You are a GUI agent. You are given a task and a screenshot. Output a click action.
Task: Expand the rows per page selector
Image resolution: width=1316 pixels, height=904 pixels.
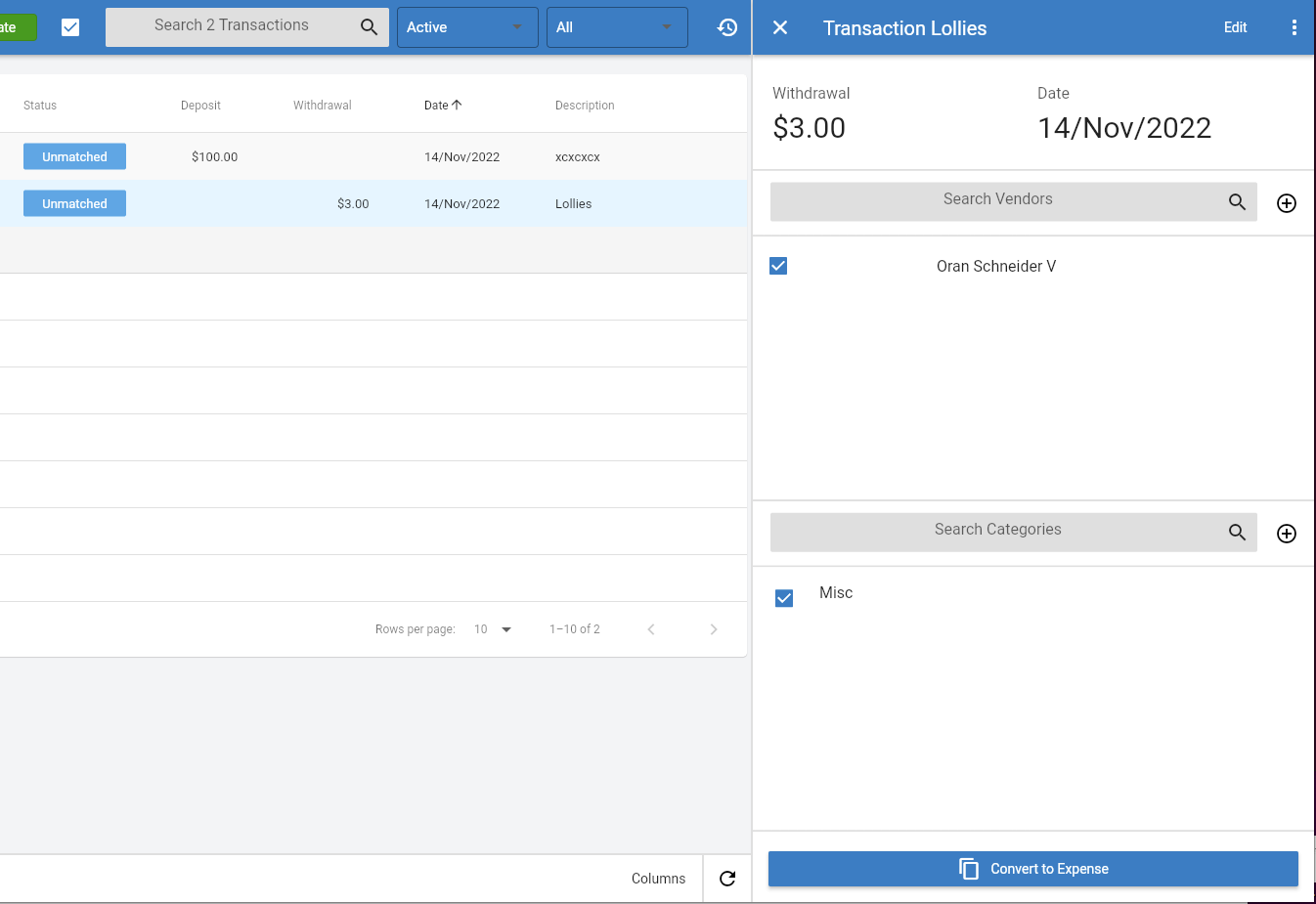tap(494, 629)
